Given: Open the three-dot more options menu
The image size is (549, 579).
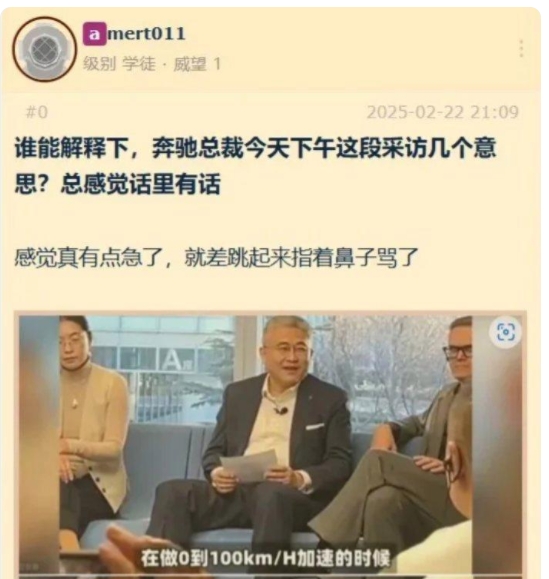Looking at the screenshot, I should [521, 49].
